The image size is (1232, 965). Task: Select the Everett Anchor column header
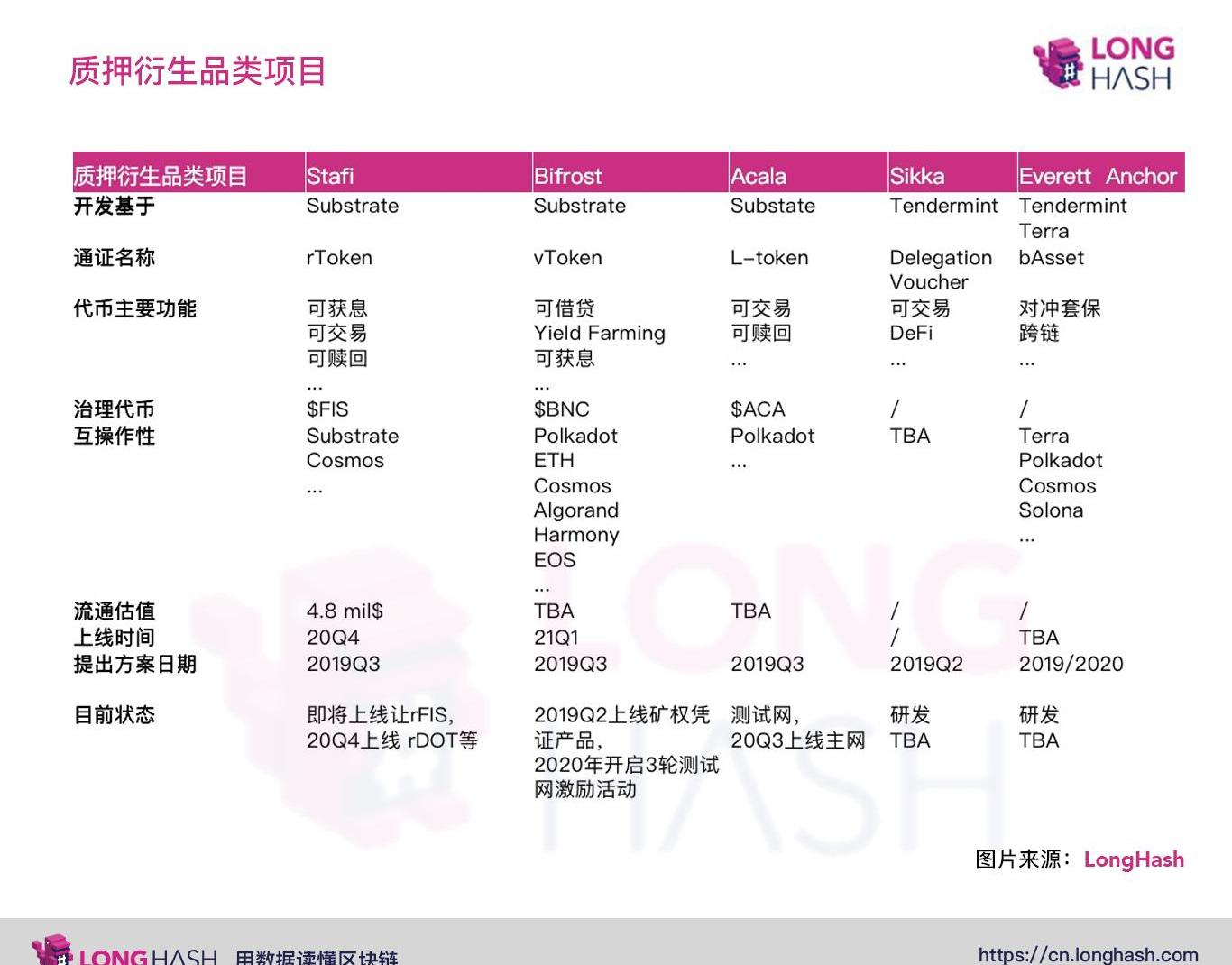(x=1097, y=176)
